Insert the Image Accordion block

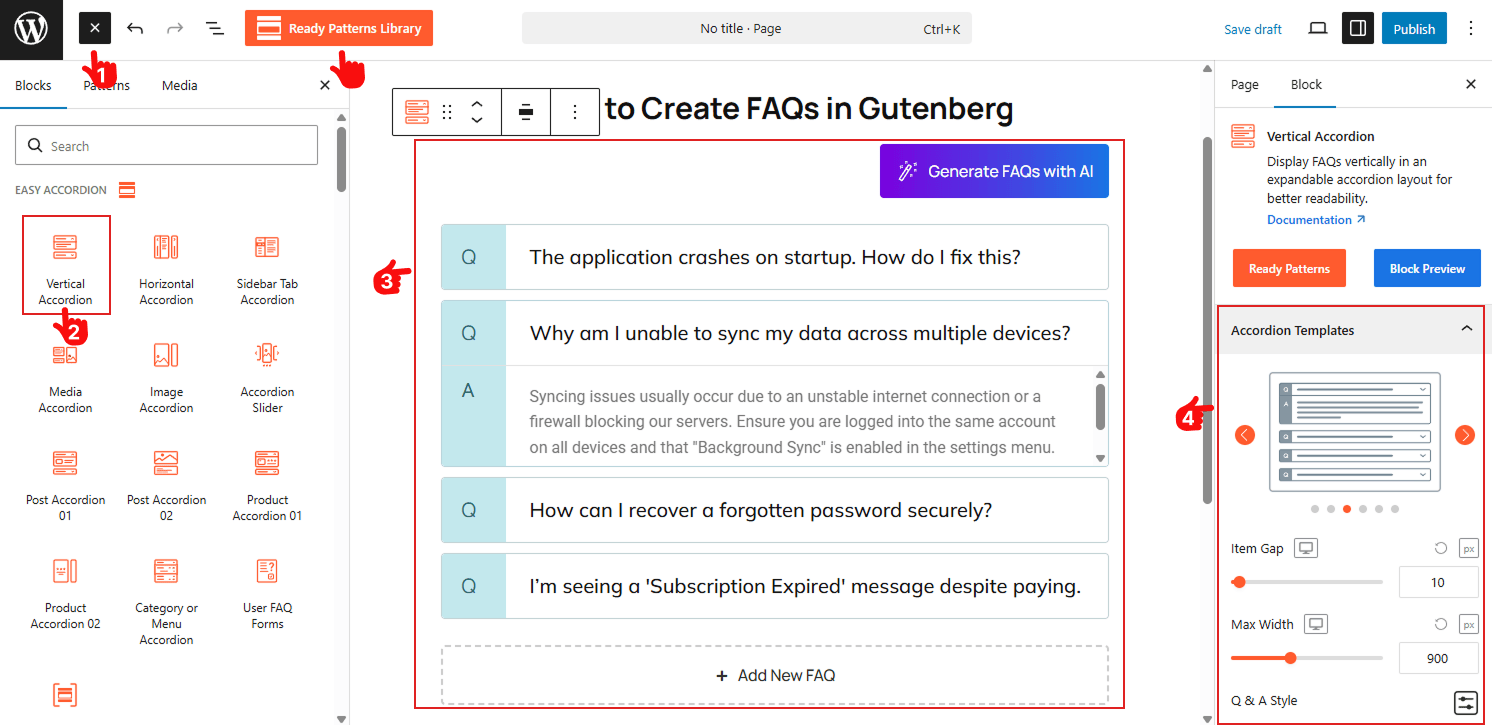166,377
